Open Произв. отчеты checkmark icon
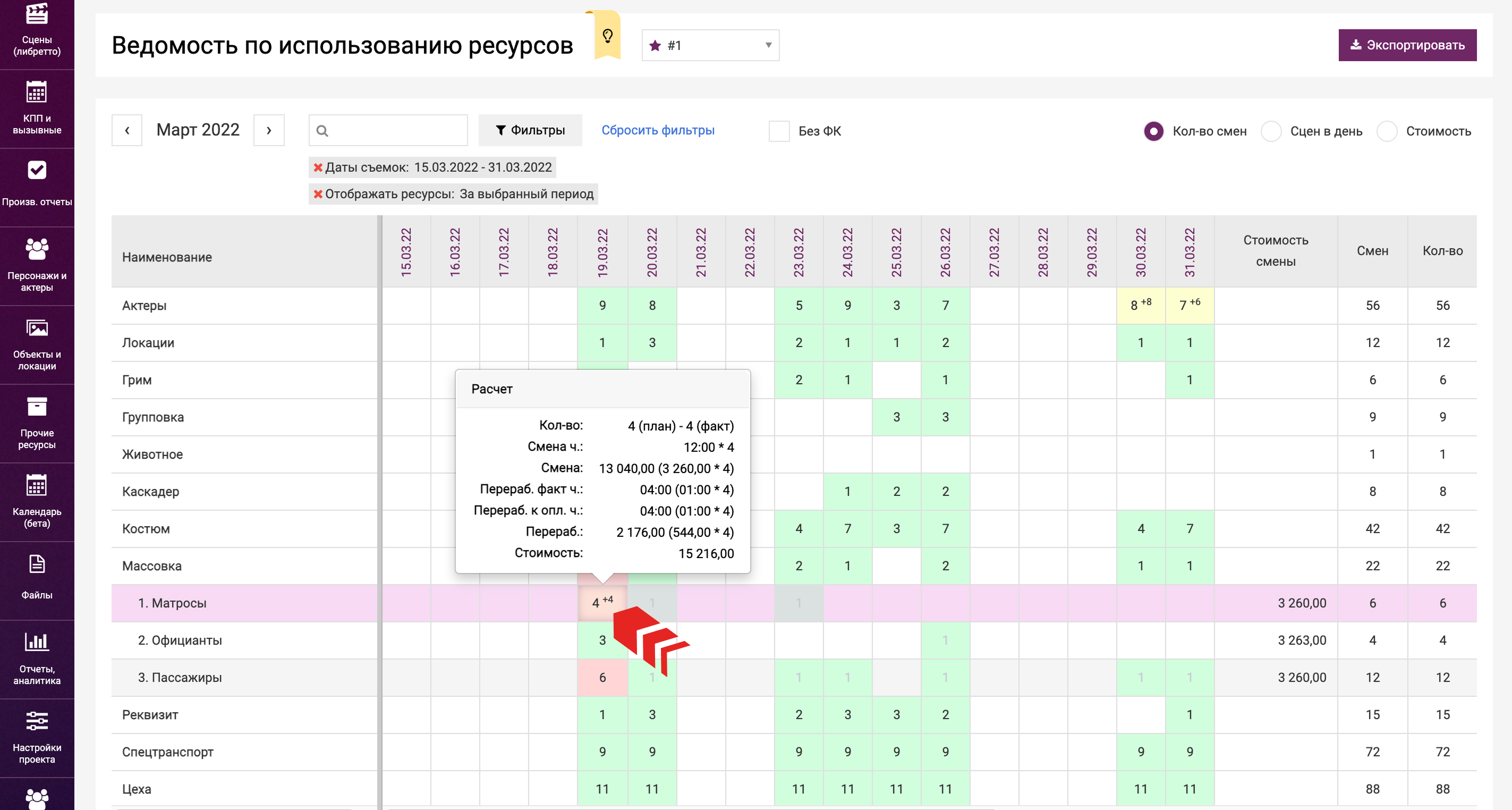1512x810 pixels. point(37,170)
